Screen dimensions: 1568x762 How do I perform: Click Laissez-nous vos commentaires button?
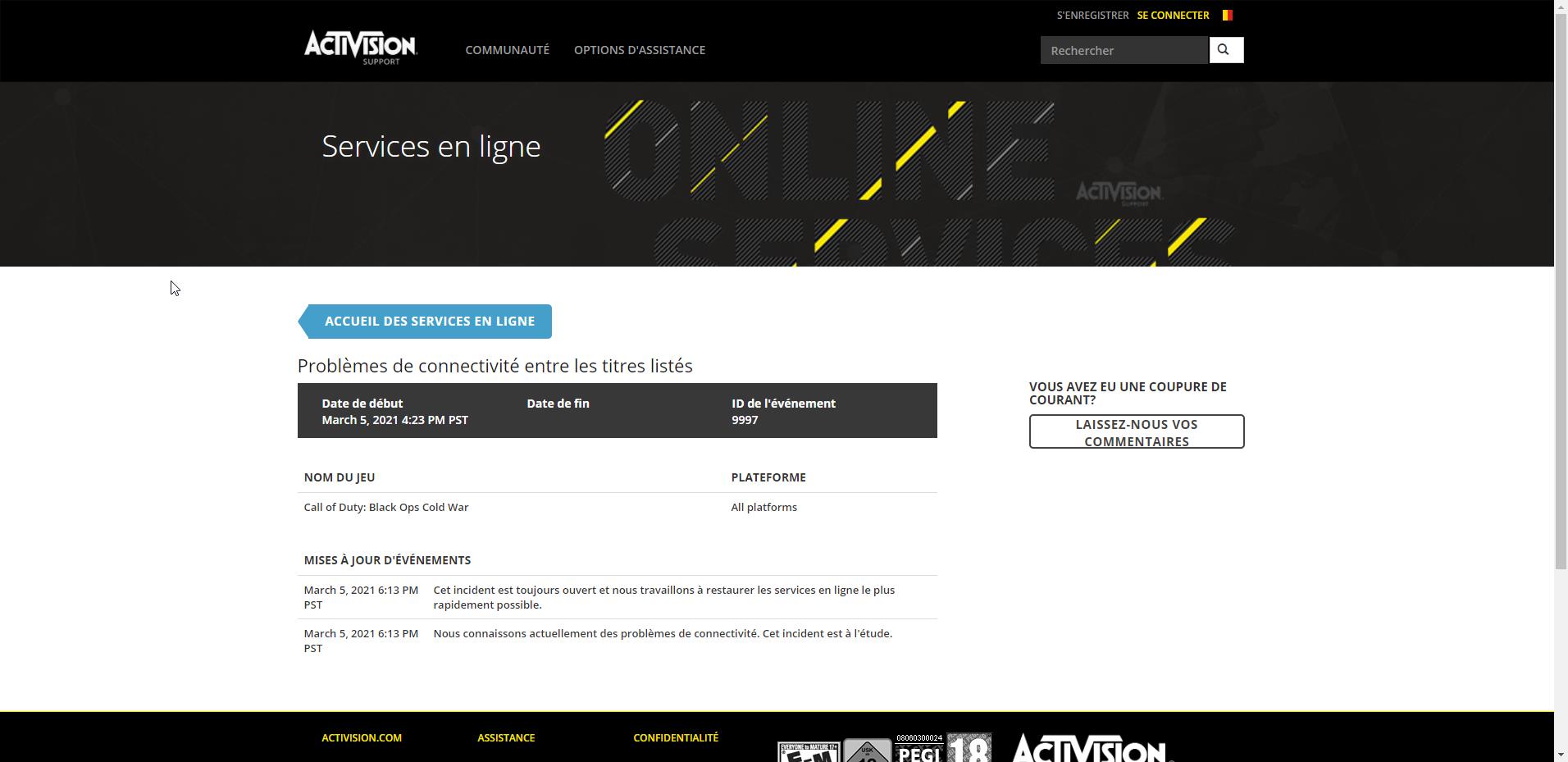pos(1136,432)
